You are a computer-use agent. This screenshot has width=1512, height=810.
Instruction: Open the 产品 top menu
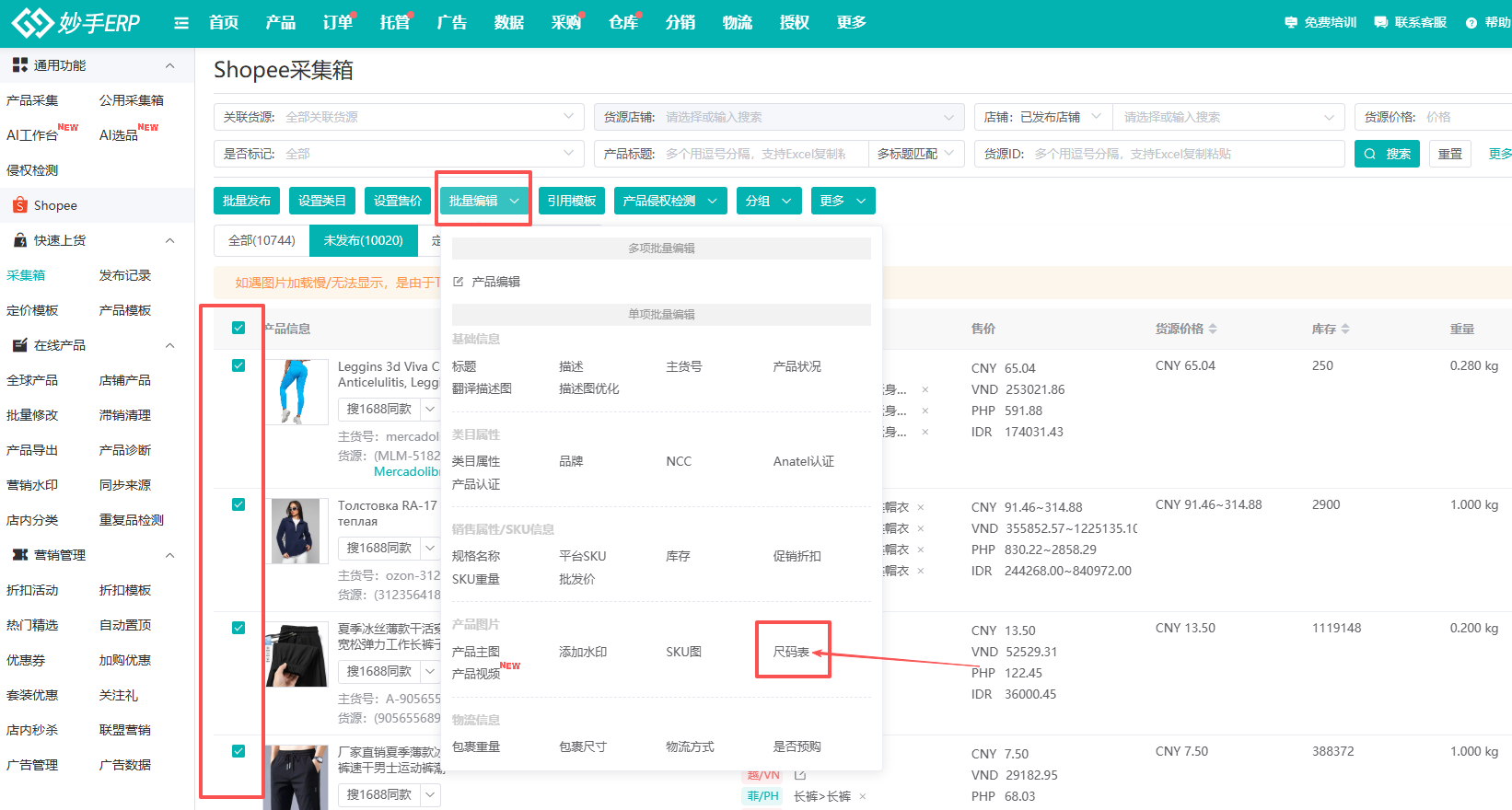click(x=281, y=22)
